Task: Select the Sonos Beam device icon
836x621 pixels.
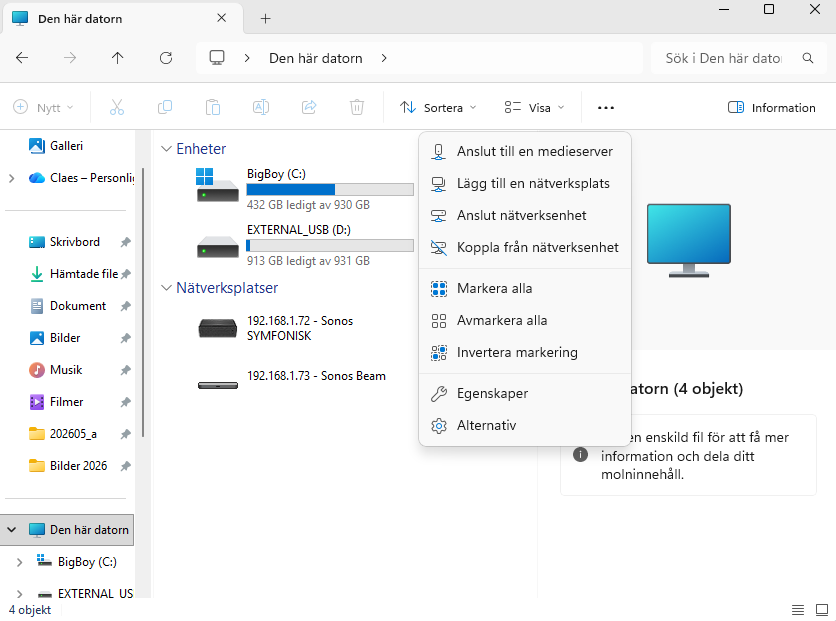Action: click(217, 385)
